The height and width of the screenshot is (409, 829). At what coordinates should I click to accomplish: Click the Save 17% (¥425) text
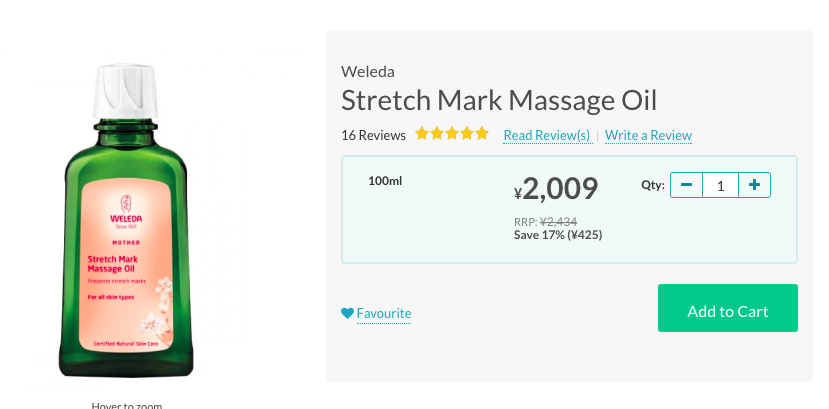pyautogui.click(x=558, y=235)
